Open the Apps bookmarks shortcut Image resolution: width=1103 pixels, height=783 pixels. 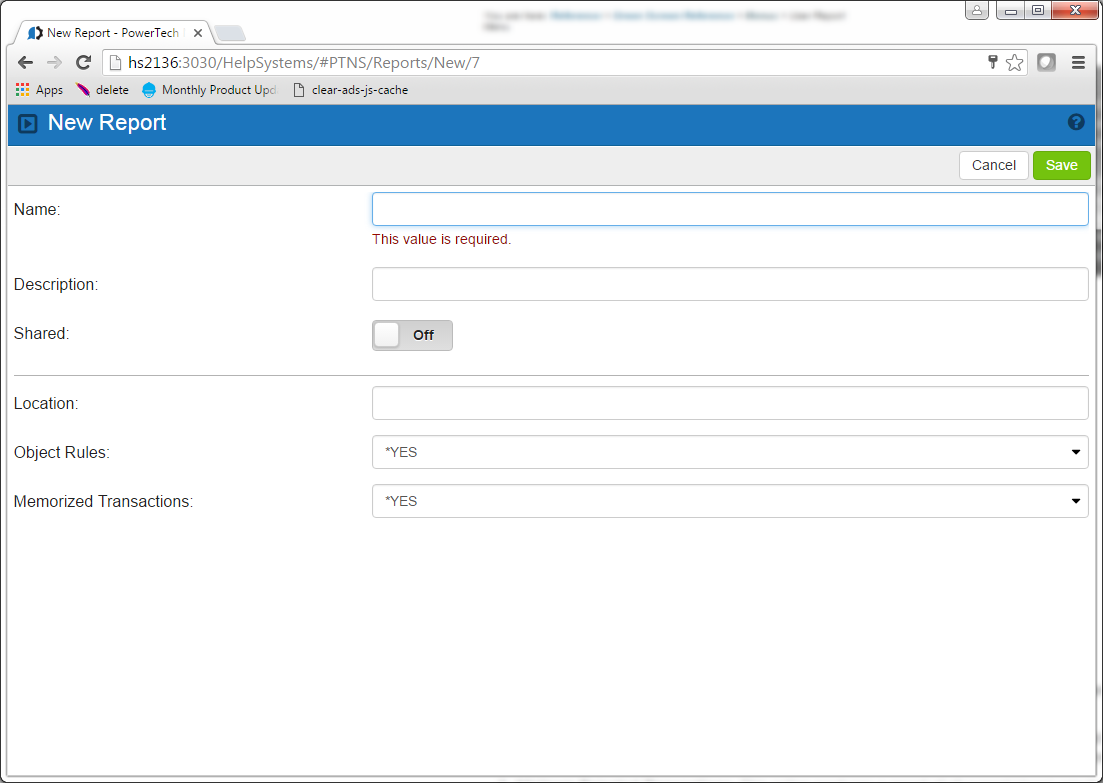point(40,90)
